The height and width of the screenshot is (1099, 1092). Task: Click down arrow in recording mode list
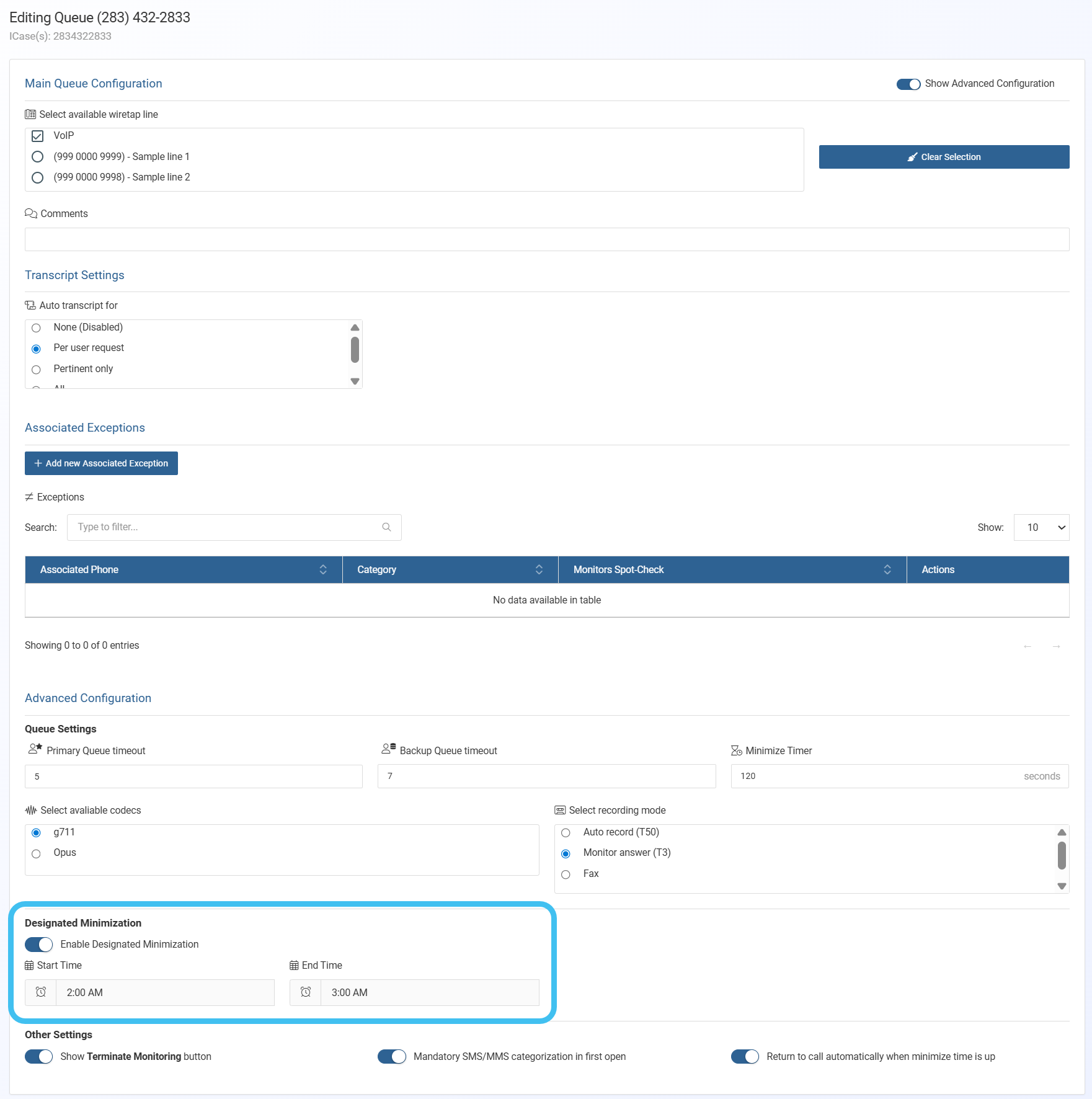(x=1062, y=886)
